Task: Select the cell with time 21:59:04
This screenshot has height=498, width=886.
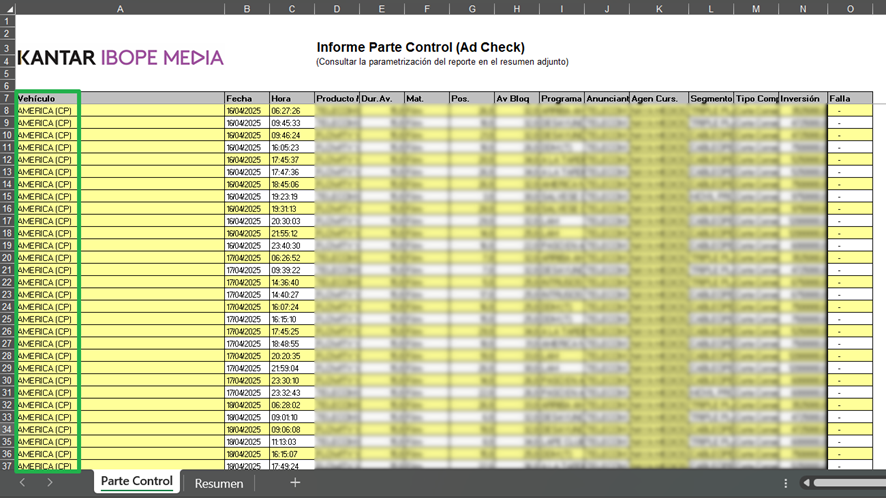Action: click(292, 369)
